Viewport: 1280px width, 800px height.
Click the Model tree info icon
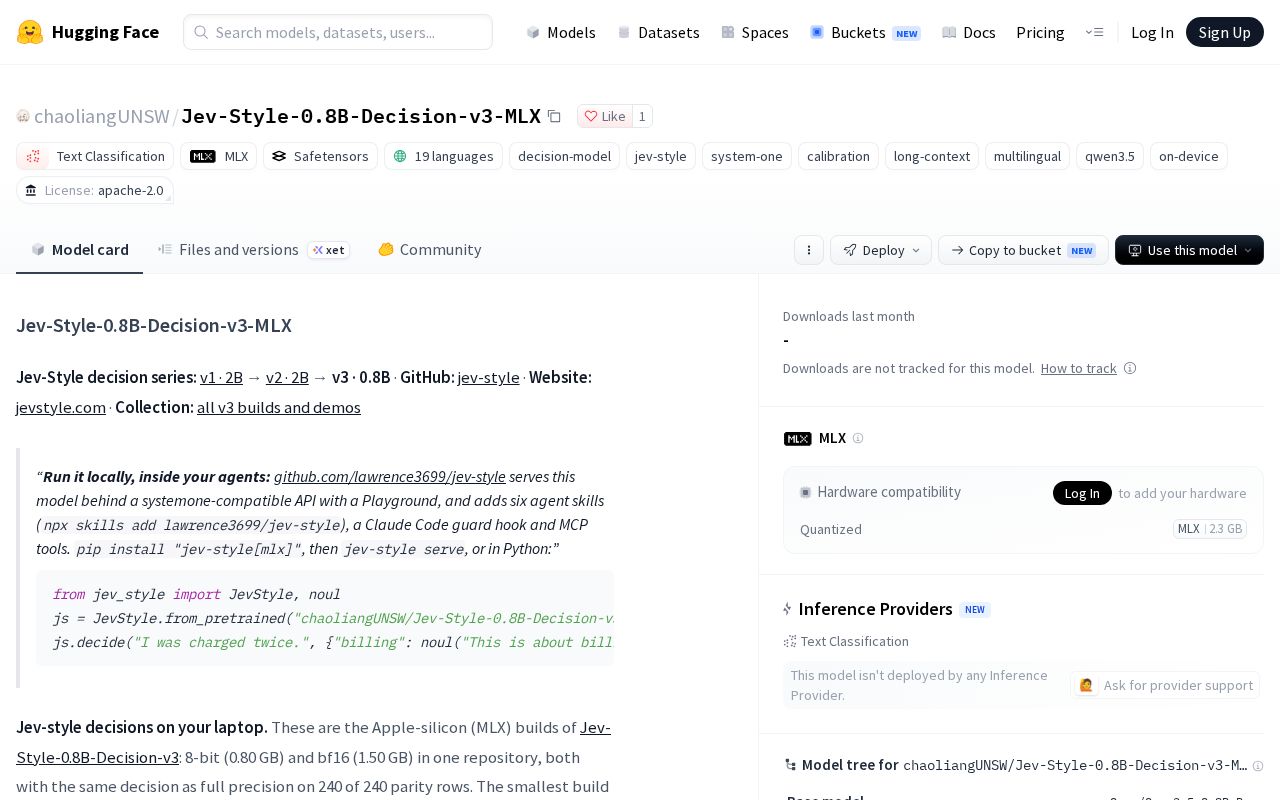click(x=1258, y=766)
